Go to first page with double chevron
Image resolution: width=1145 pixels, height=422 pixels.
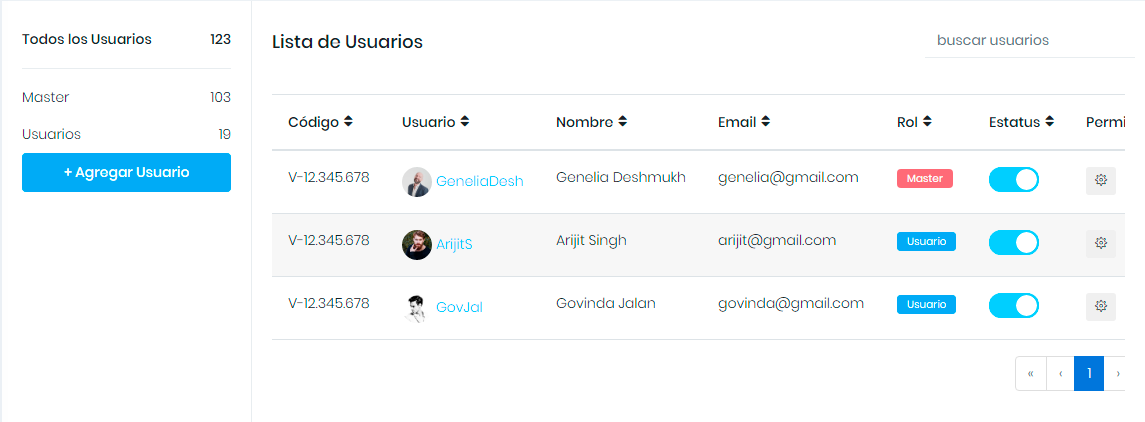click(x=1030, y=374)
